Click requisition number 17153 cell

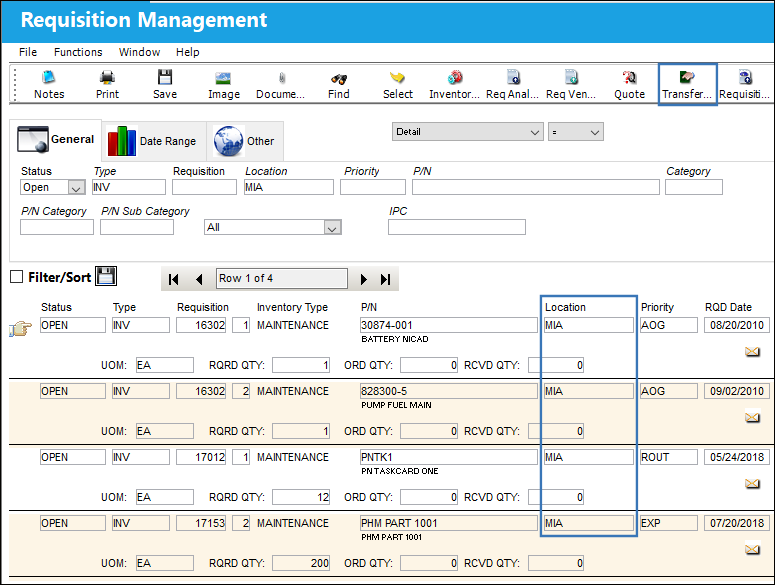point(201,523)
